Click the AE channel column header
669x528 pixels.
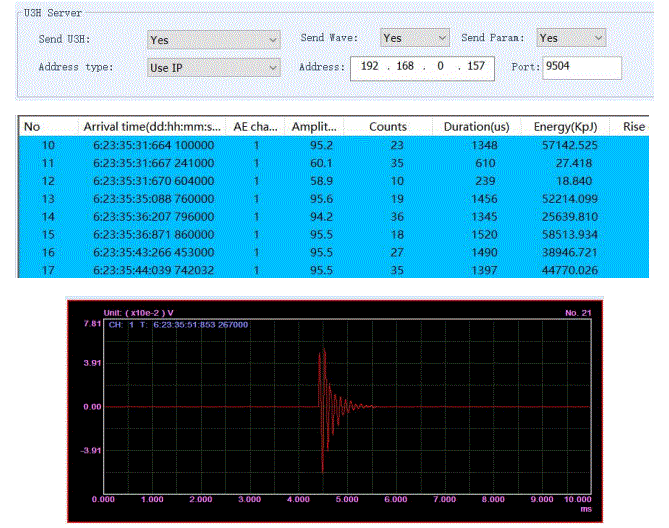(255, 127)
